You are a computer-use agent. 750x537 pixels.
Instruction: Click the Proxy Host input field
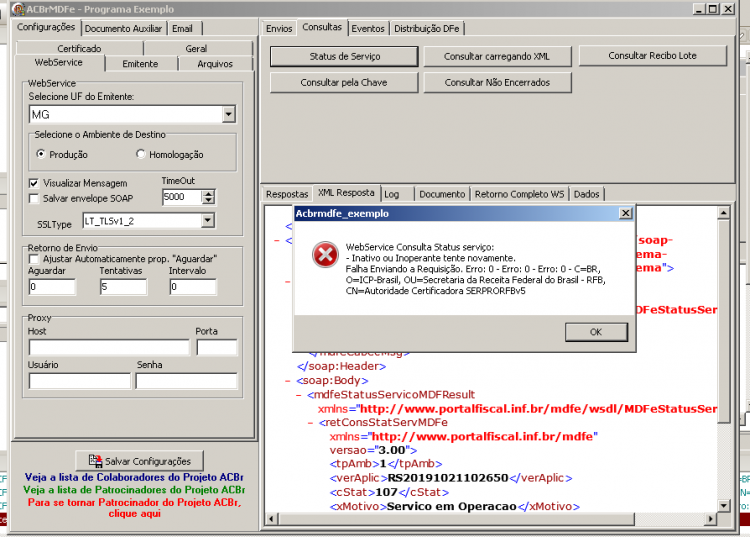(x=109, y=348)
